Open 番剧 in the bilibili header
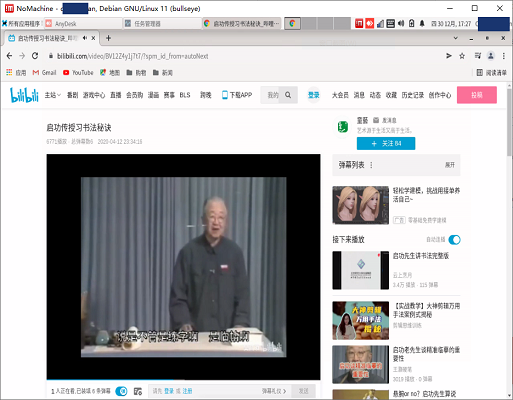The height and width of the screenshot is (400, 513). [x=72, y=95]
